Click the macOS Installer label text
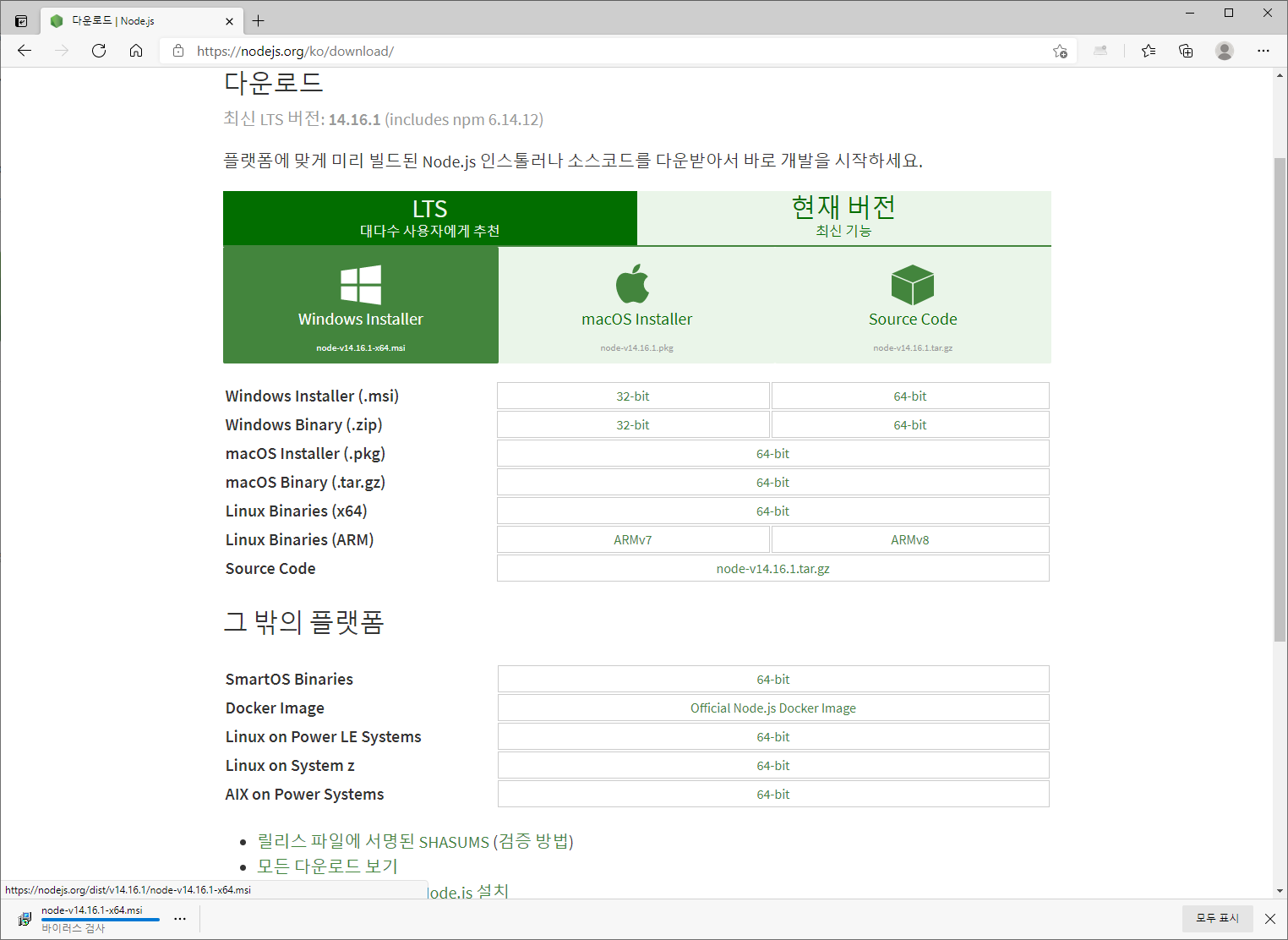Image resolution: width=1288 pixels, height=940 pixels. [637, 319]
